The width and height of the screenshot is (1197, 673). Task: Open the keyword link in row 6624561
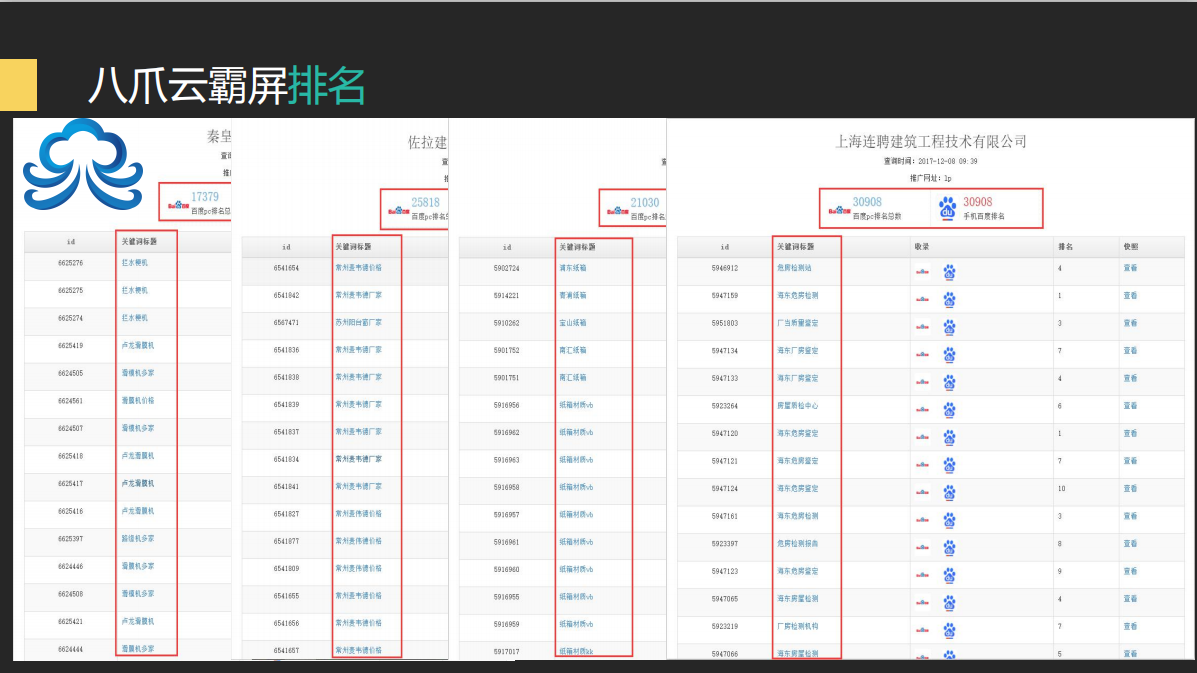(x=137, y=401)
